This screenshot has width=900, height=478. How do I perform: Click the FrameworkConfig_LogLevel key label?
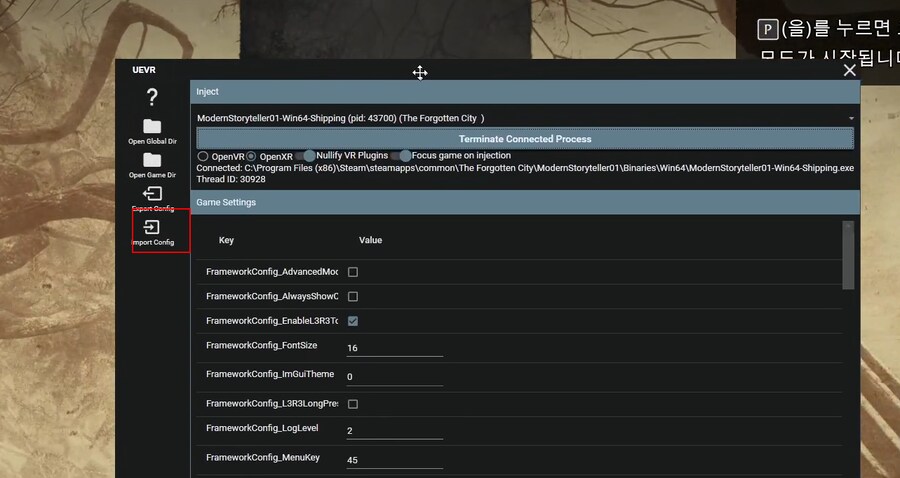[x=262, y=428]
